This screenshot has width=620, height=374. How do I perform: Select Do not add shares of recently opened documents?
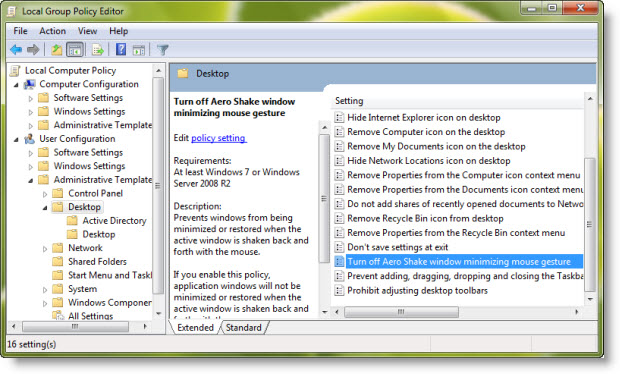465,204
